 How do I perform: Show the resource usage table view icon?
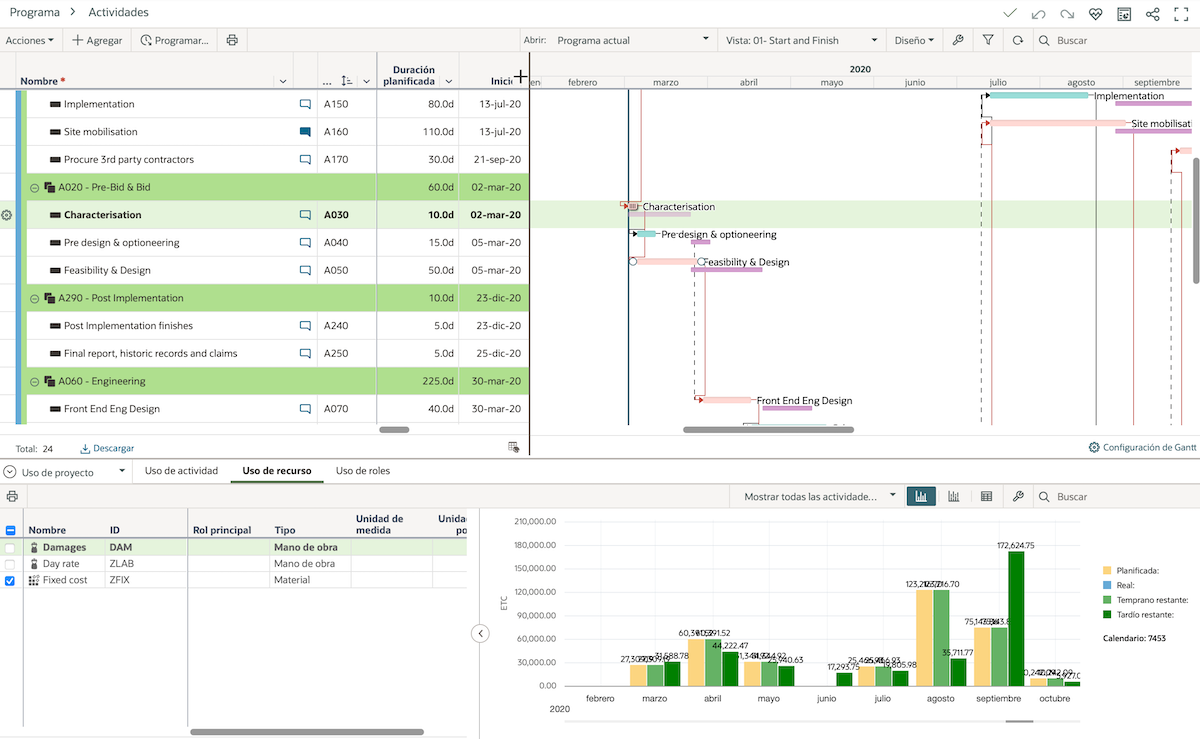pyautogui.click(x=986, y=496)
